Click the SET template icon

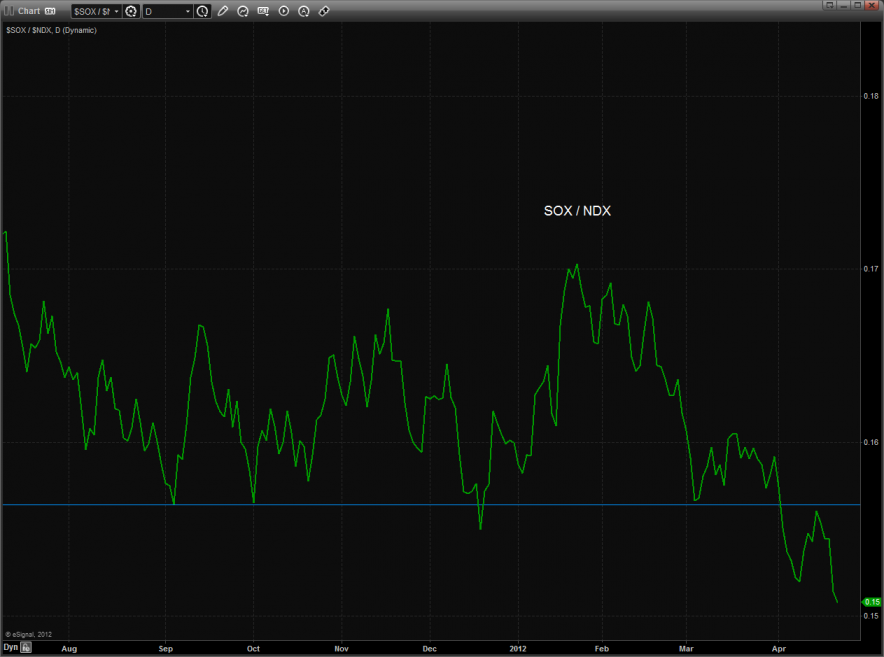(264, 11)
